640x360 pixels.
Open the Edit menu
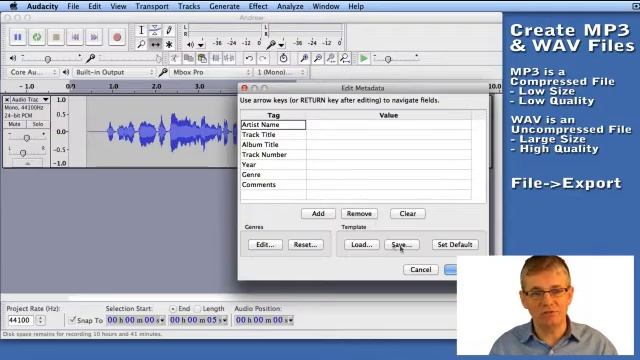pyautogui.click(x=94, y=7)
